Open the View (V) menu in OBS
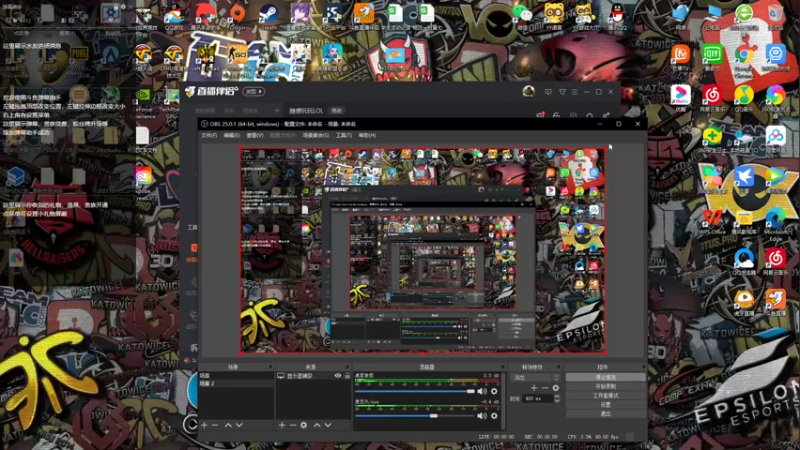Screen dimensions: 800x450 pos(255,136)
